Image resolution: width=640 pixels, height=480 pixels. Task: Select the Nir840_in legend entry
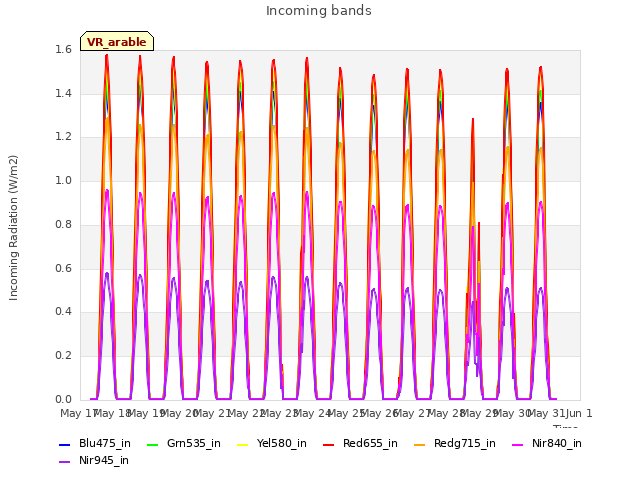pyautogui.click(x=547, y=443)
